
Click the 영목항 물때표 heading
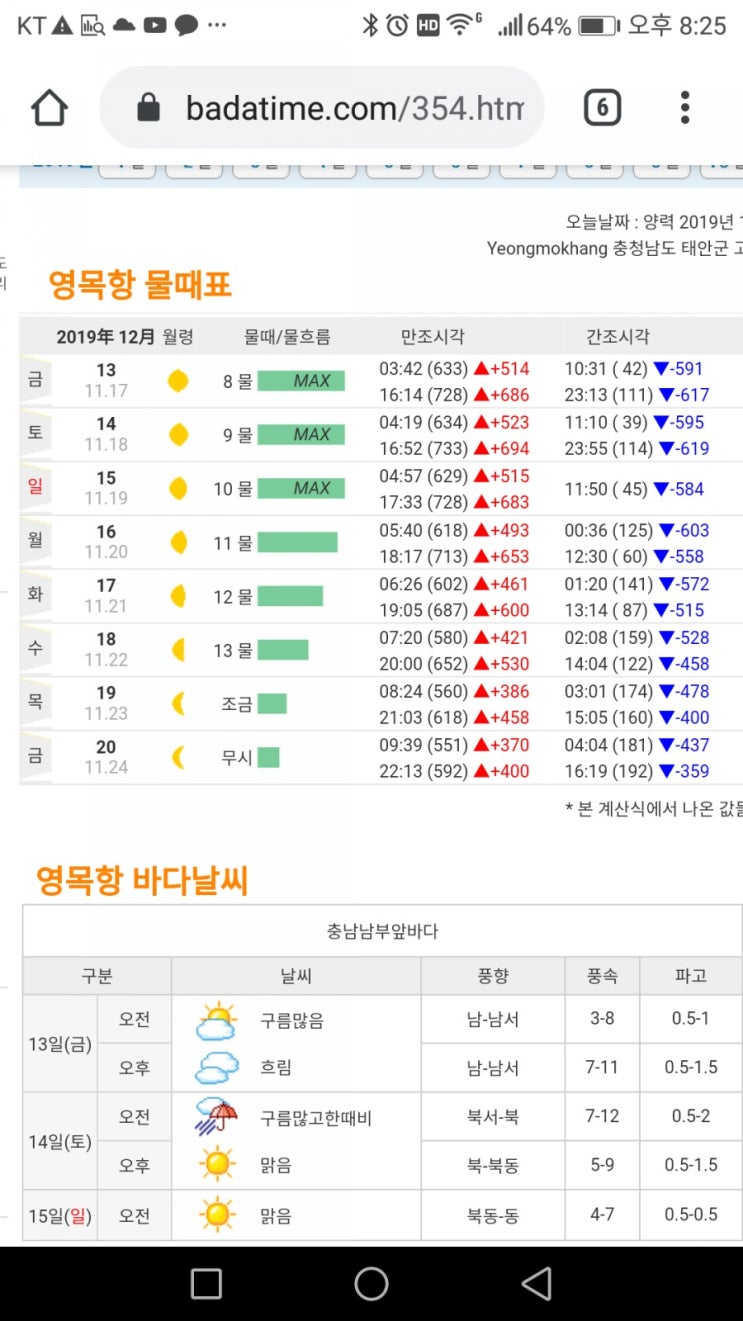coord(140,286)
